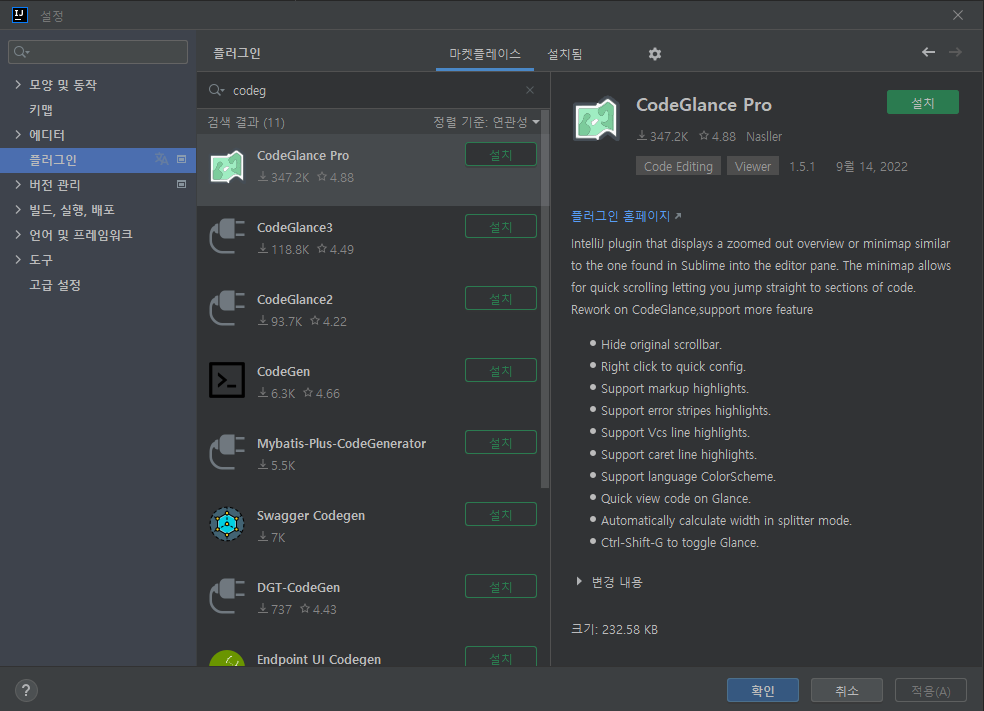The height and width of the screenshot is (711, 984).
Task: Open help with the question mark button
Action: (x=26, y=691)
